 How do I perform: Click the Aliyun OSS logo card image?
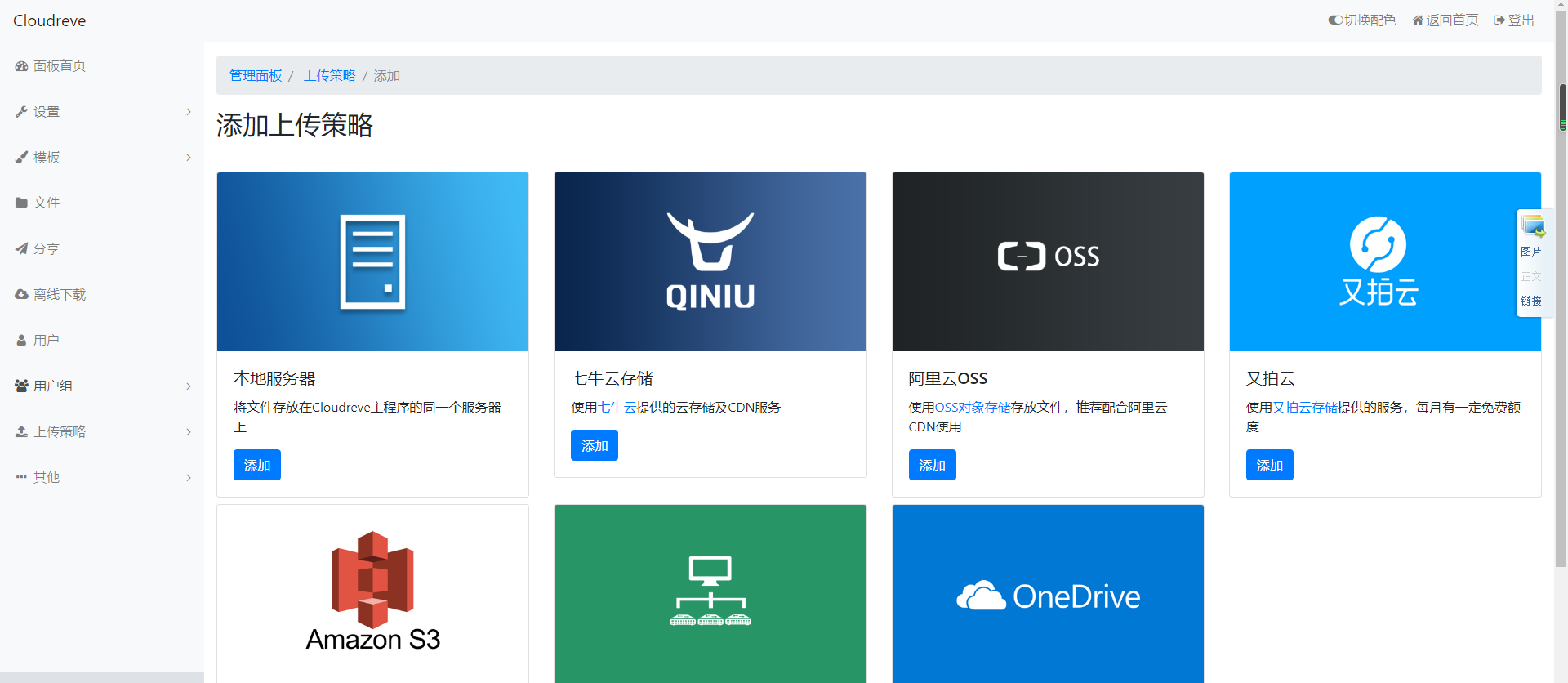click(x=1048, y=261)
